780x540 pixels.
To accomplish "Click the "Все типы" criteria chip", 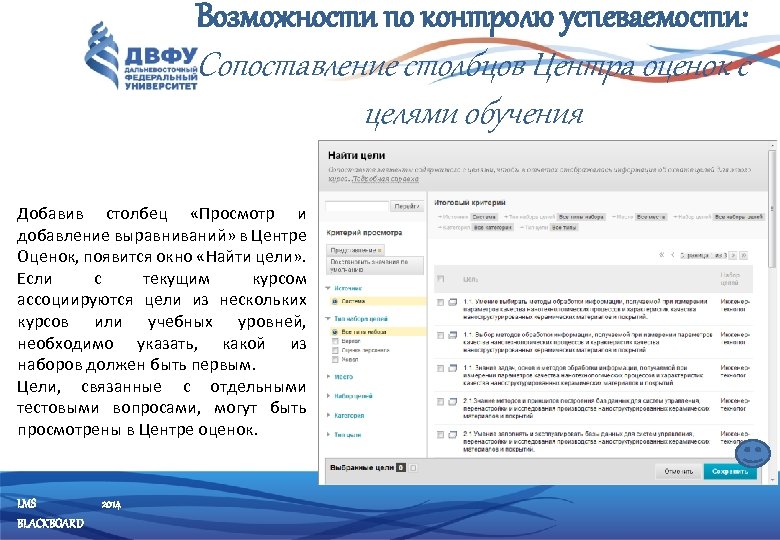I will [x=564, y=227].
